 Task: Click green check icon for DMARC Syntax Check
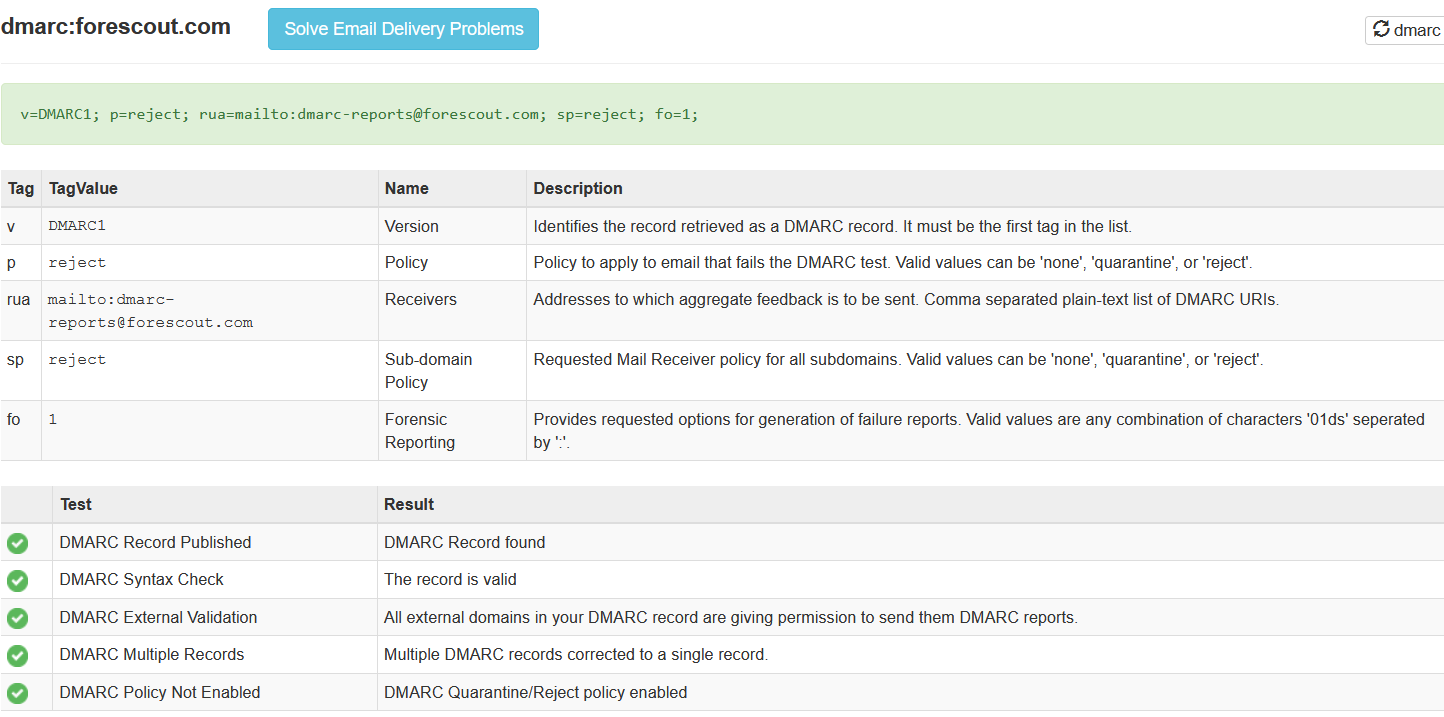tap(18, 580)
